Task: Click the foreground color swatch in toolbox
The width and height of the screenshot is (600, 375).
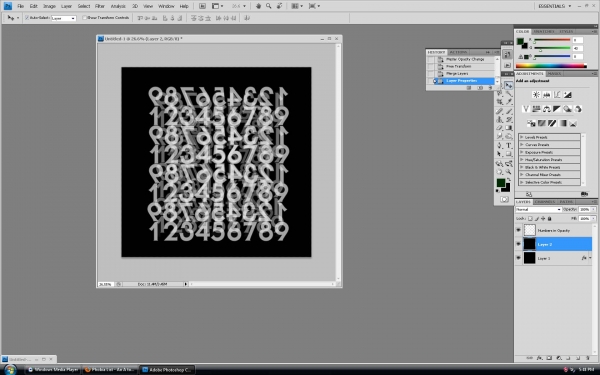Action: (x=501, y=183)
